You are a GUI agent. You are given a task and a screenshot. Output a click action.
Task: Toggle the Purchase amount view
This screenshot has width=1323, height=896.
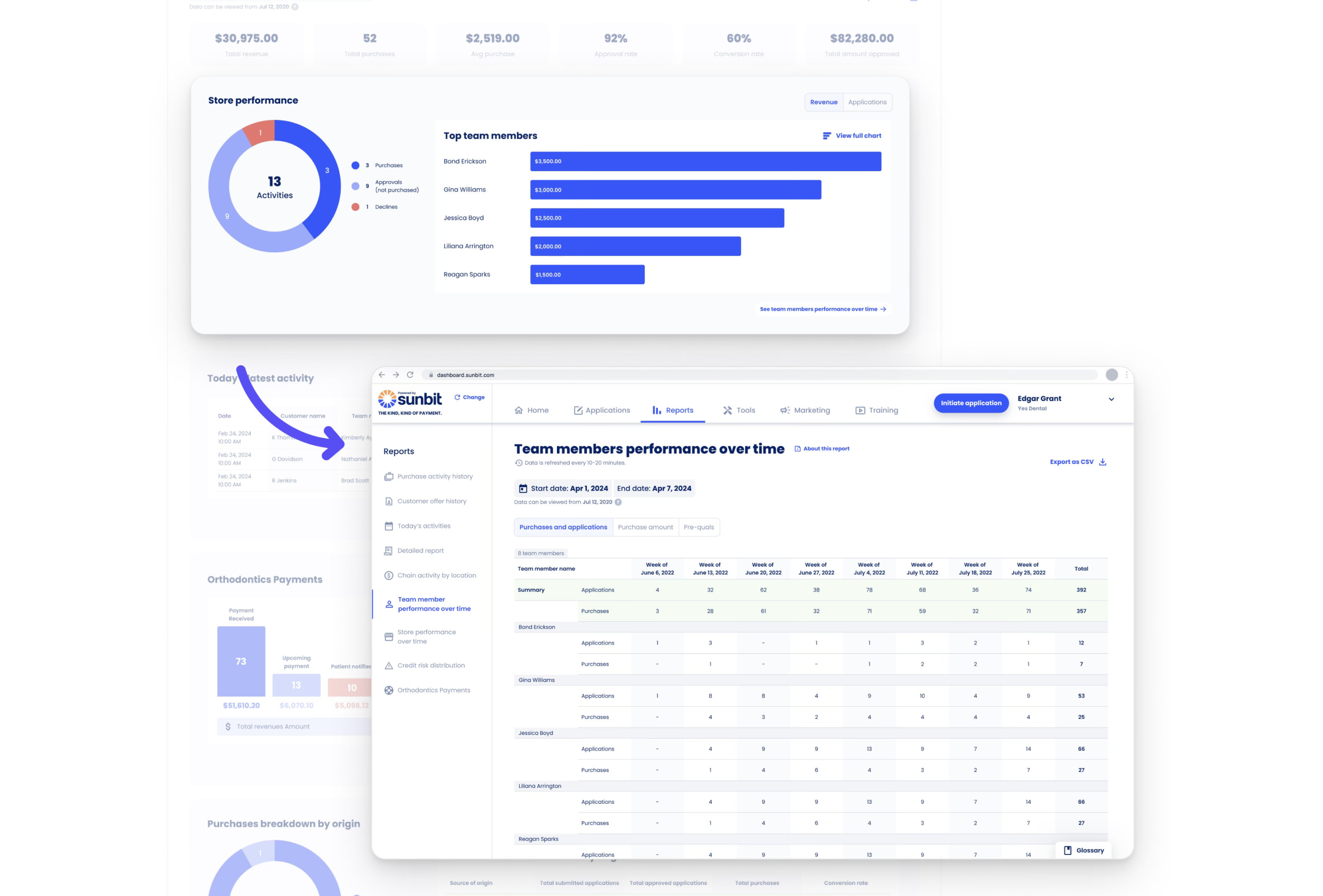pos(645,527)
